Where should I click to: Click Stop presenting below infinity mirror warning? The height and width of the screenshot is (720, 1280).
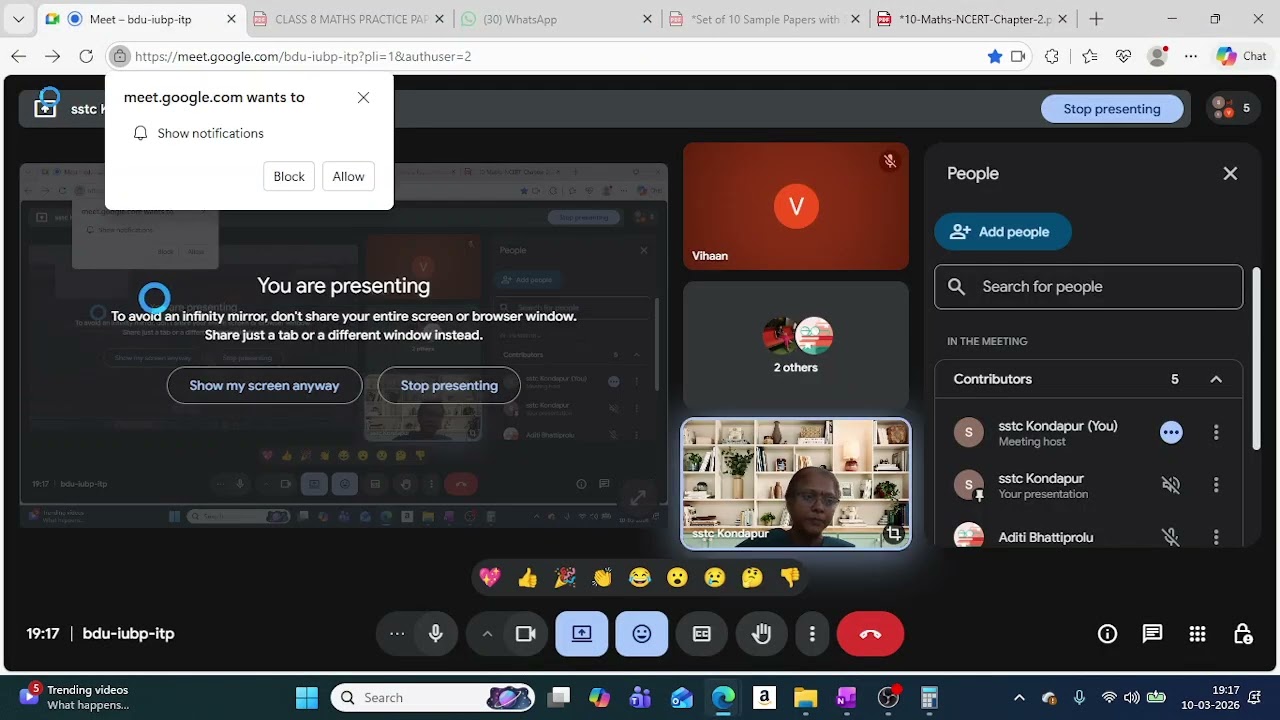(x=449, y=385)
